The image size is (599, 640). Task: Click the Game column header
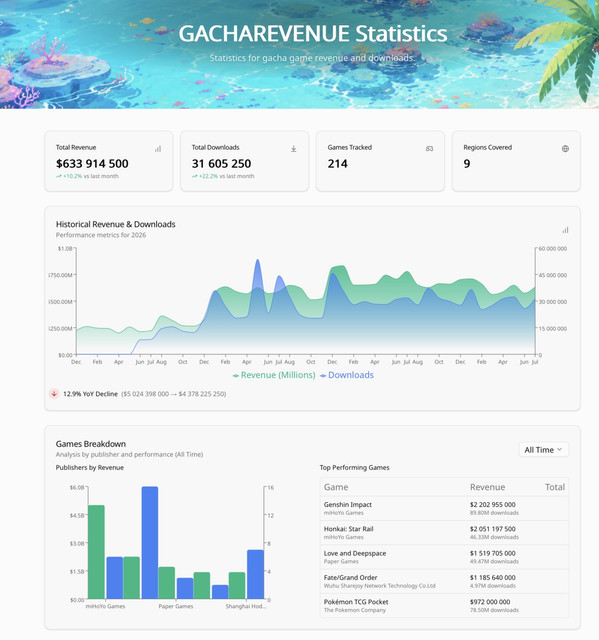(x=336, y=487)
